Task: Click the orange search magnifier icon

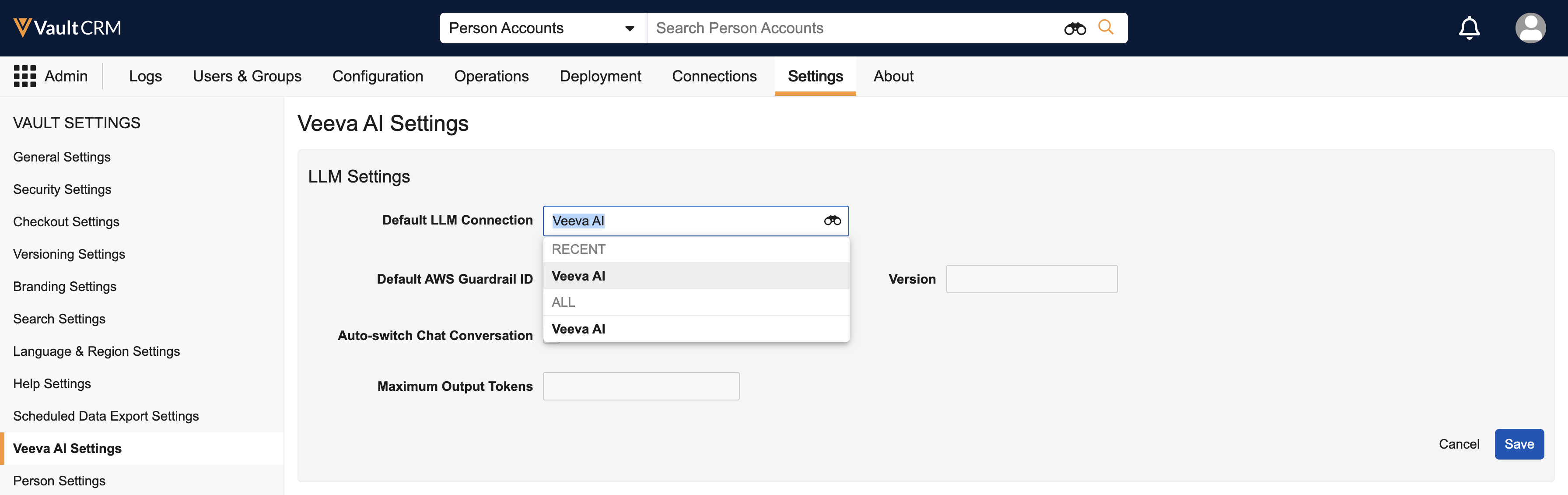Action: [1106, 28]
